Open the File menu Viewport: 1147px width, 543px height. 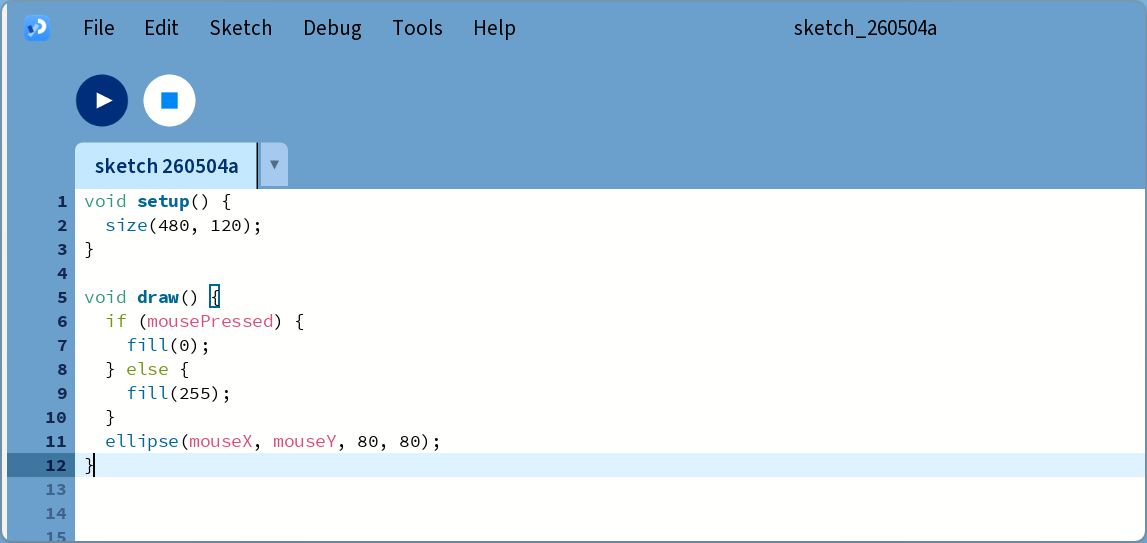(99, 28)
